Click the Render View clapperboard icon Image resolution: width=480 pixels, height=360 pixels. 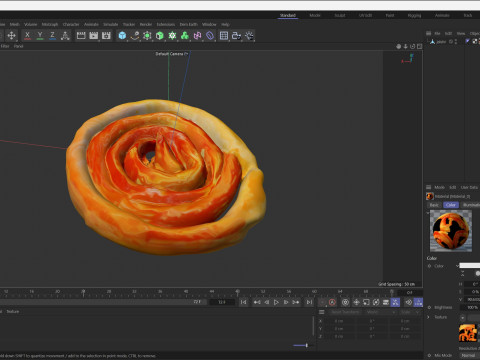coord(81,35)
